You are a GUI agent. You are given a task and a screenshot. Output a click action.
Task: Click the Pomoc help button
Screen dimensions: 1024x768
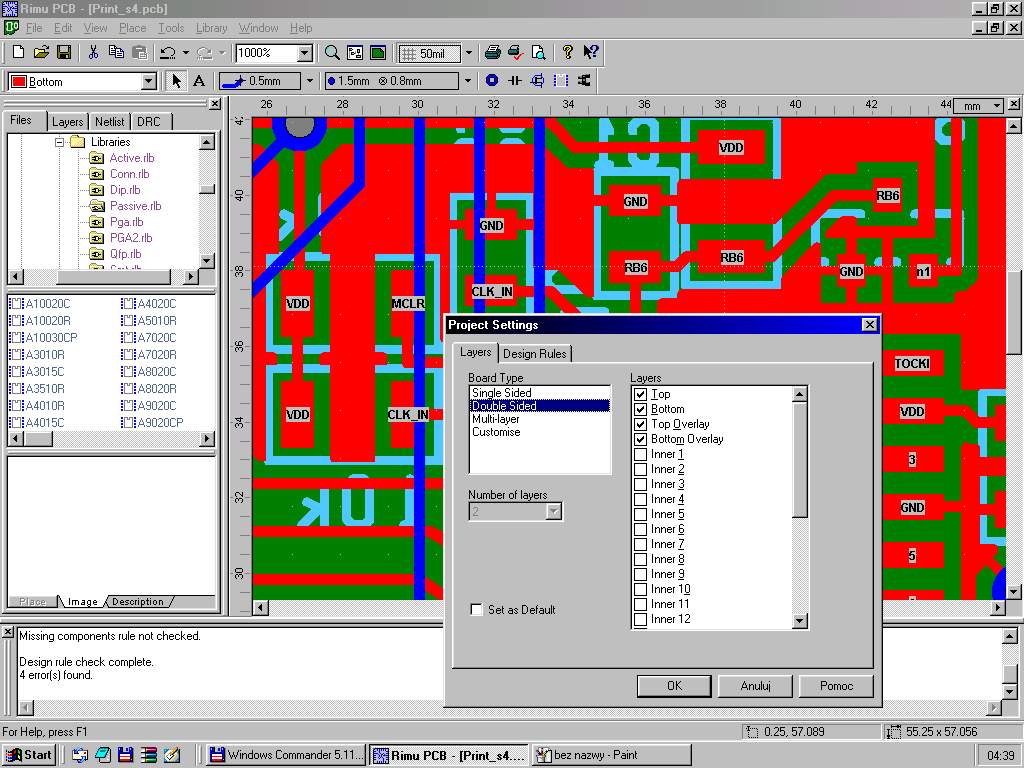[836, 686]
